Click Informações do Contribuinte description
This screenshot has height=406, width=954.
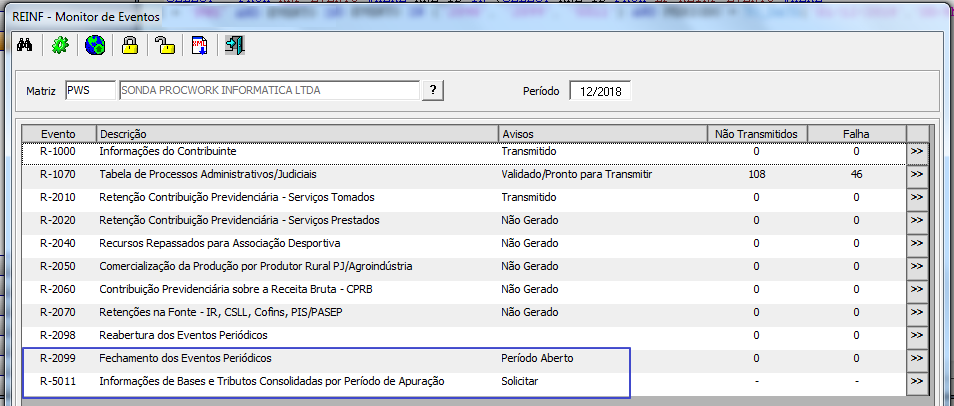coord(167,151)
